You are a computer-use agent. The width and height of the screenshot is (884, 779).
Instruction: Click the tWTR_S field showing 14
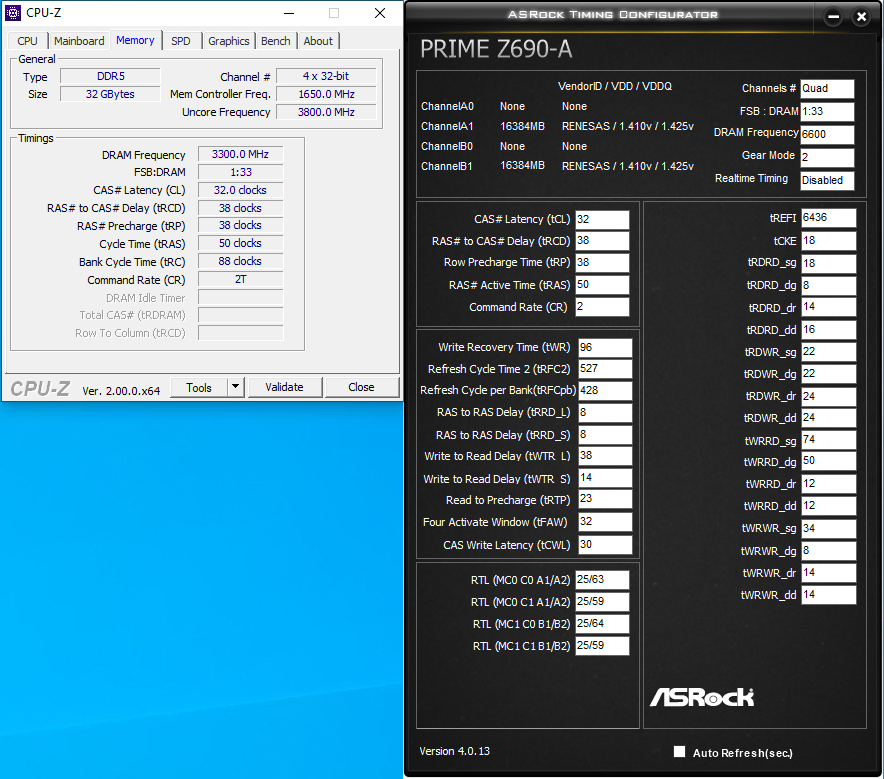click(x=605, y=478)
